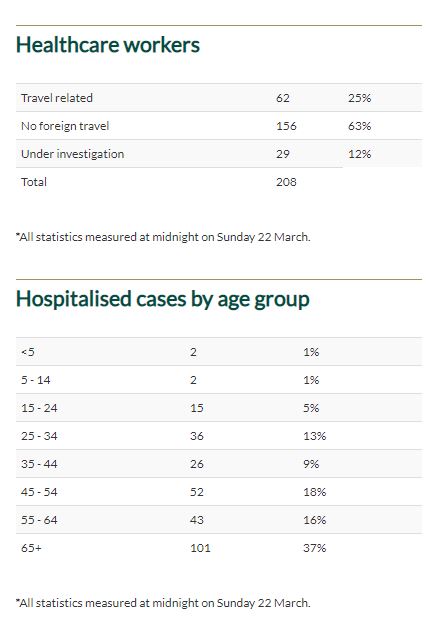
Task: Select the 25% travel related percentage
Action: (360, 98)
